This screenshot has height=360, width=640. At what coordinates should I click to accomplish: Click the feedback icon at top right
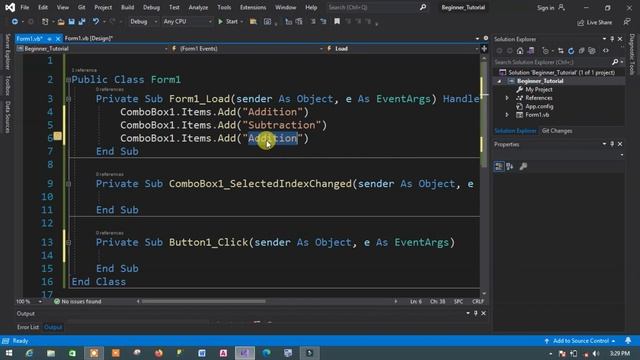point(627,22)
